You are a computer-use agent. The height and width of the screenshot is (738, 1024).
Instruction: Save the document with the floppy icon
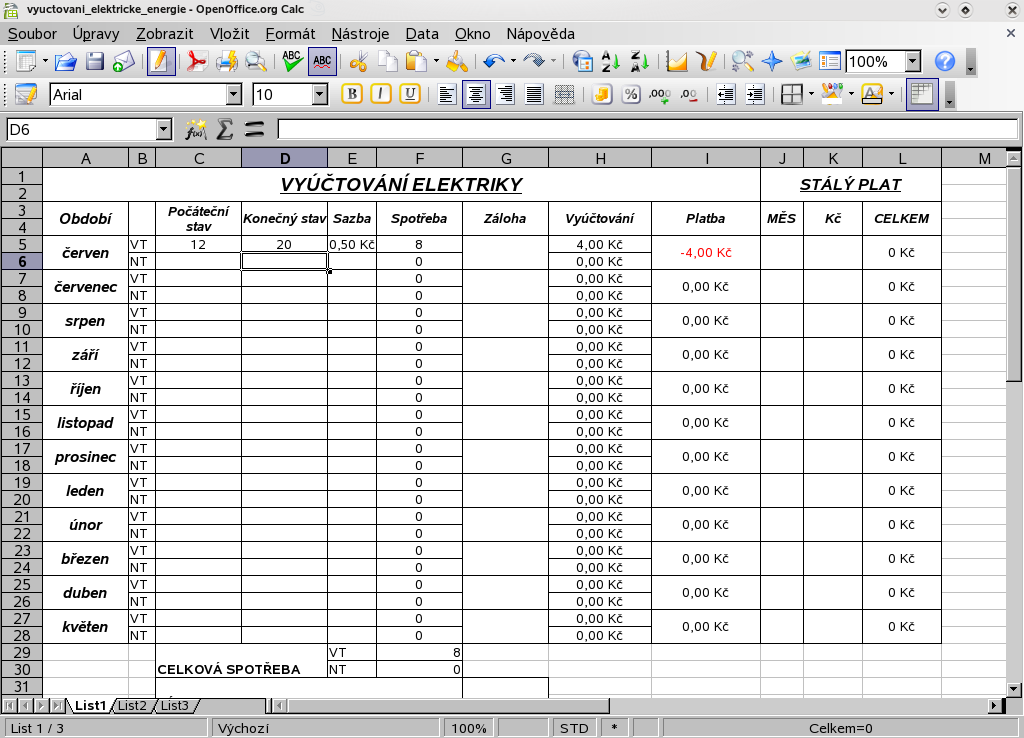[x=95, y=61]
